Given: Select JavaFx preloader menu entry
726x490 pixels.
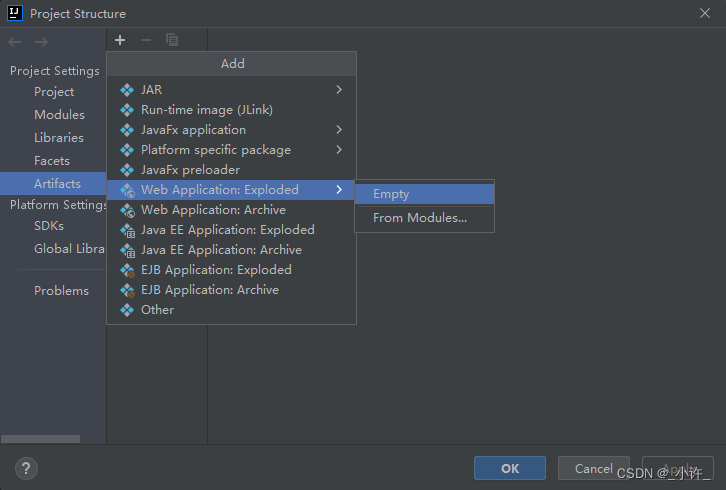Looking at the screenshot, I should click(x=232, y=170).
